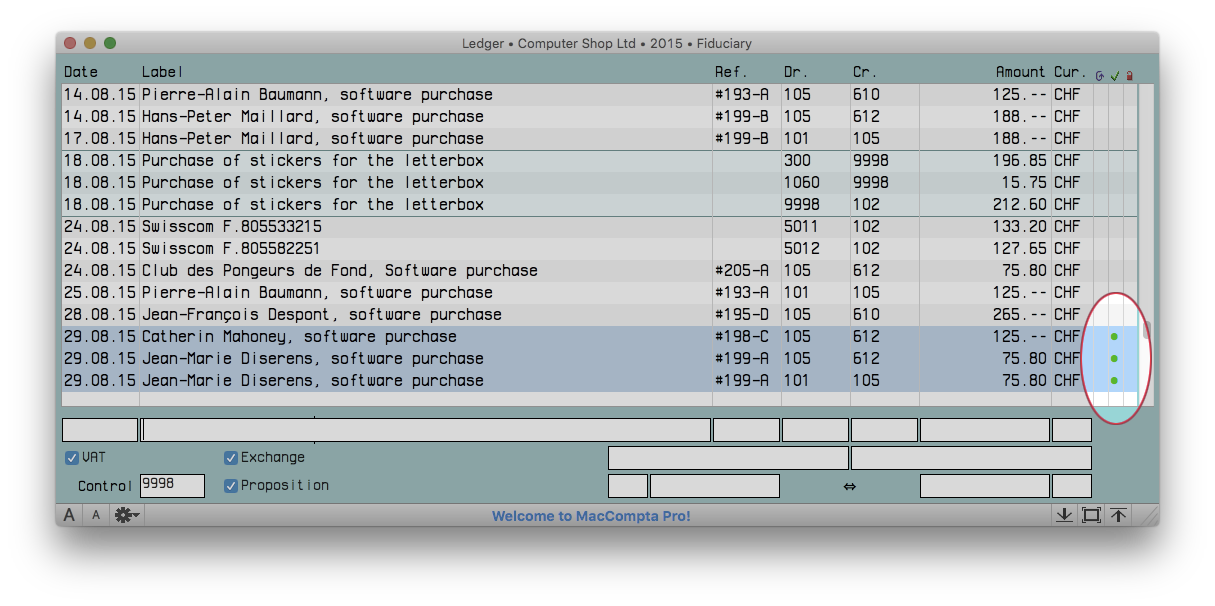Click debit account 300
The image size is (1215, 606).
(797, 161)
